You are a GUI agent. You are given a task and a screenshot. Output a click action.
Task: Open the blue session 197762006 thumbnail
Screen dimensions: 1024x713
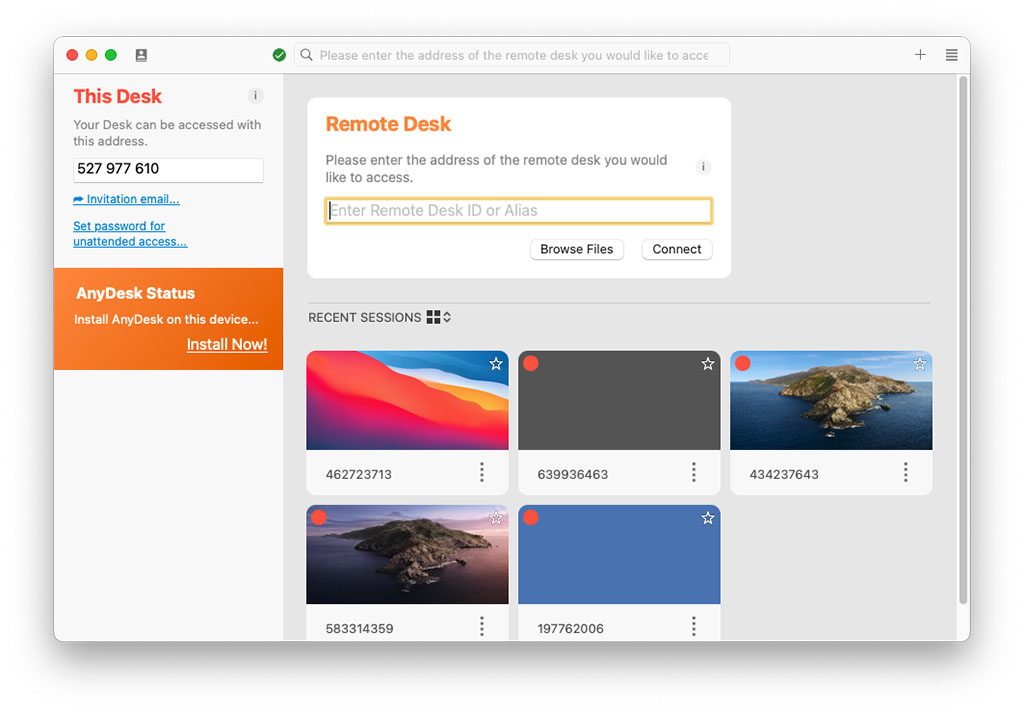click(619, 554)
